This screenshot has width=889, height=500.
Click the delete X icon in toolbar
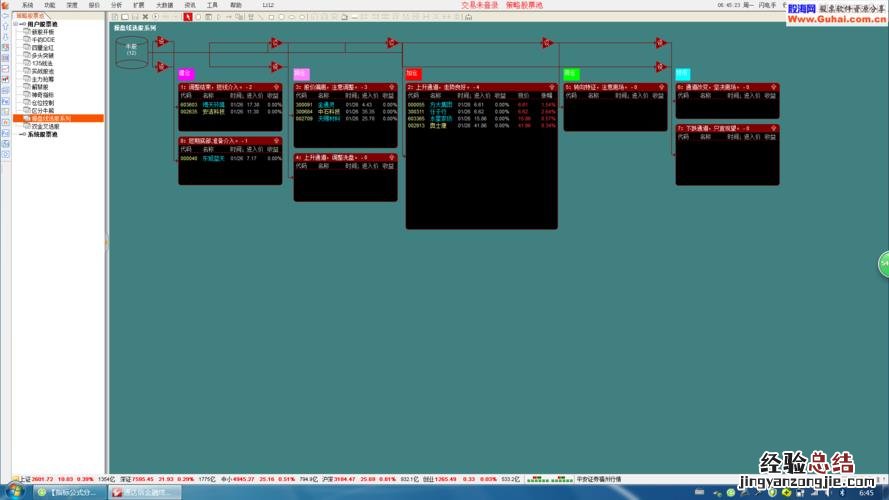pos(145,17)
